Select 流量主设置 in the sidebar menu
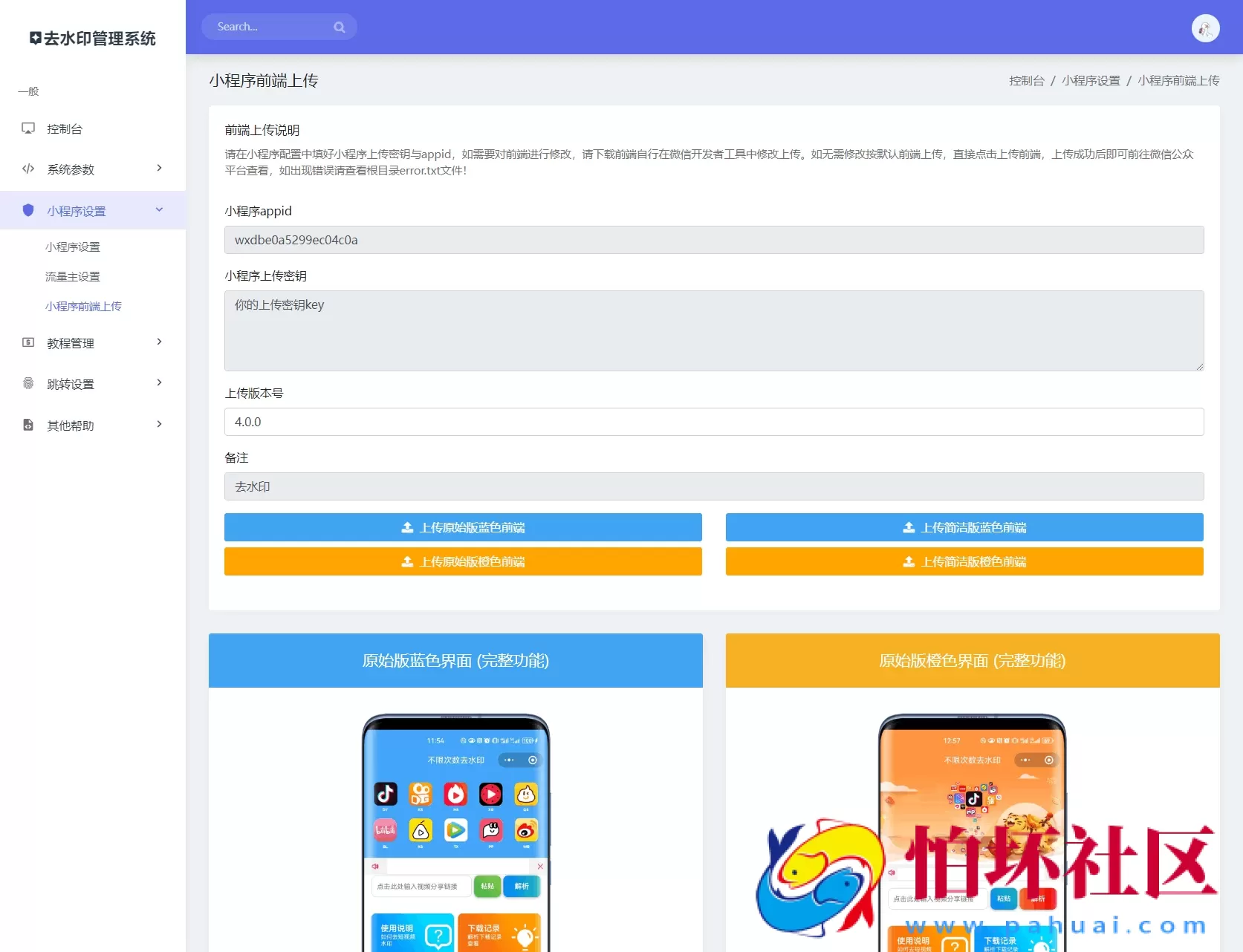Image resolution: width=1243 pixels, height=952 pixels. (x=71, y=276)
